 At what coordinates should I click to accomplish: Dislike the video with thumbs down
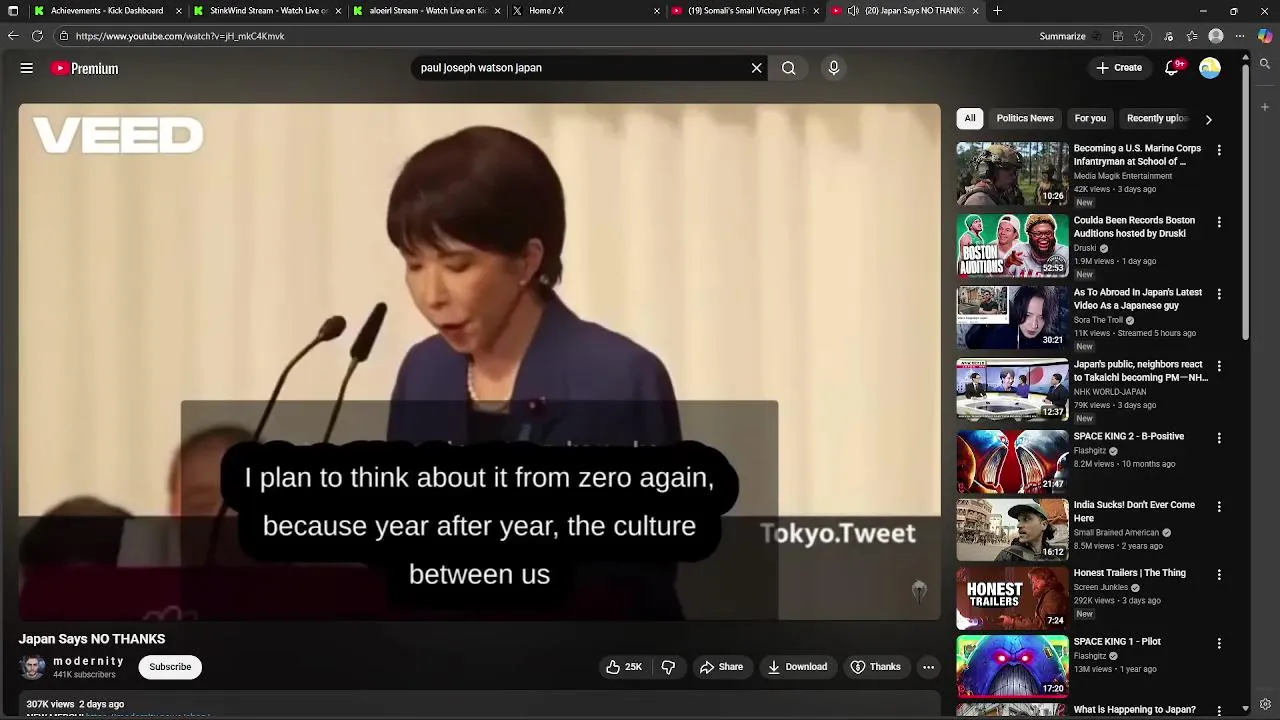pos(669,667)
